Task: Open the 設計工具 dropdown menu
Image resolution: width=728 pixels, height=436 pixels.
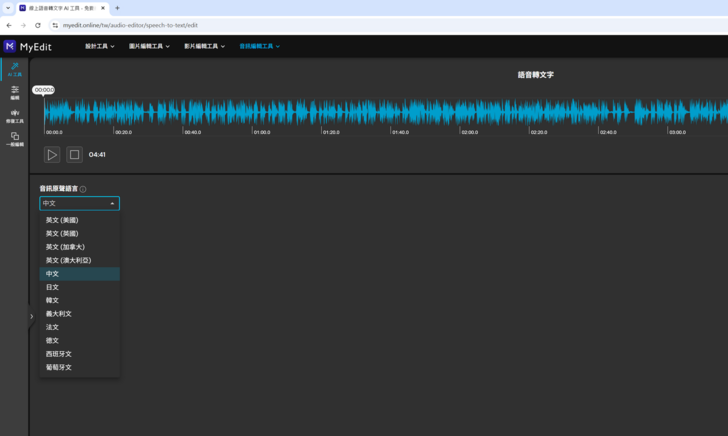Action: (99, 46)
